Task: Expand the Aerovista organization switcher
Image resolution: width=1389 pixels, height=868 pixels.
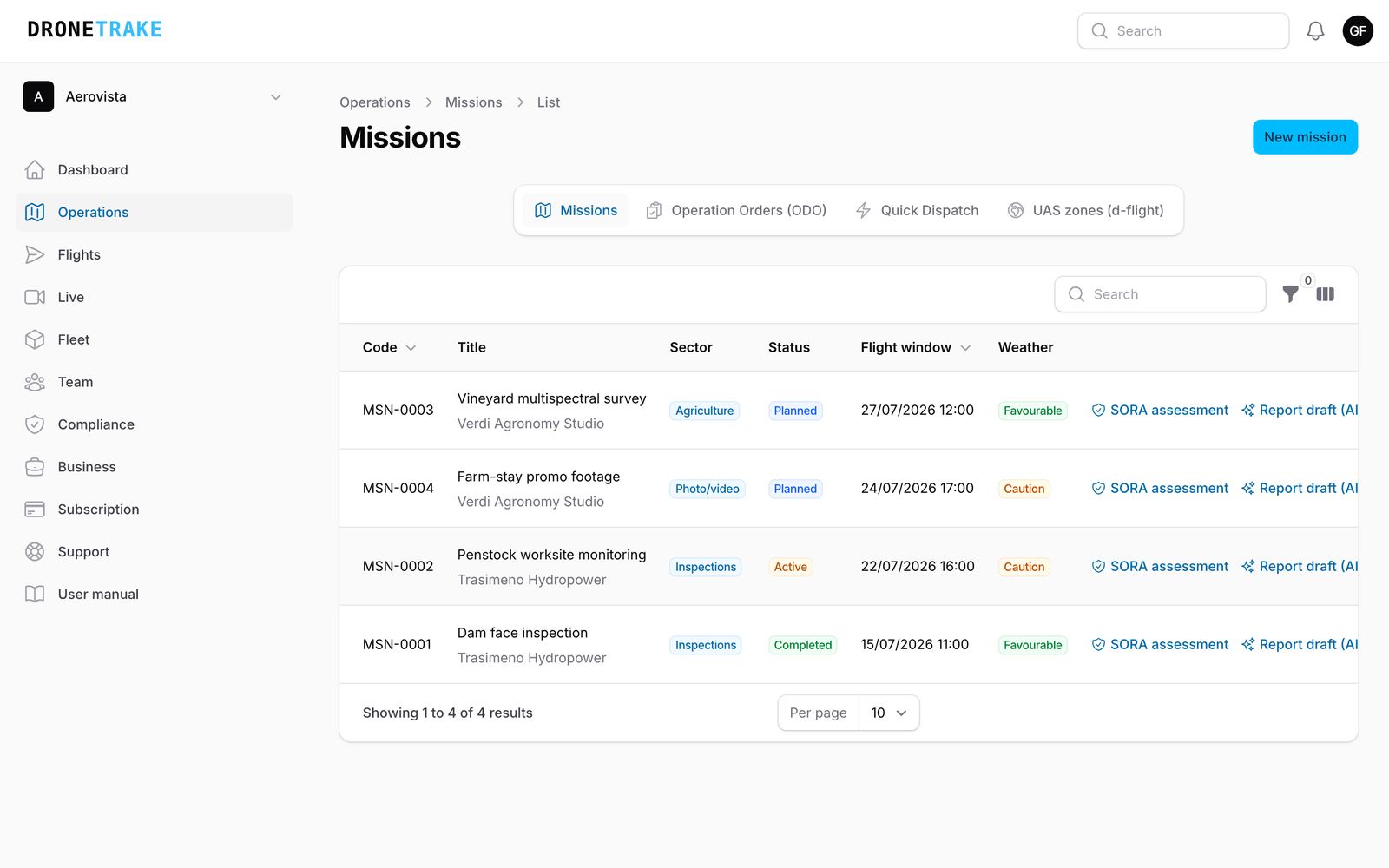Action: [x=154, y=97]
